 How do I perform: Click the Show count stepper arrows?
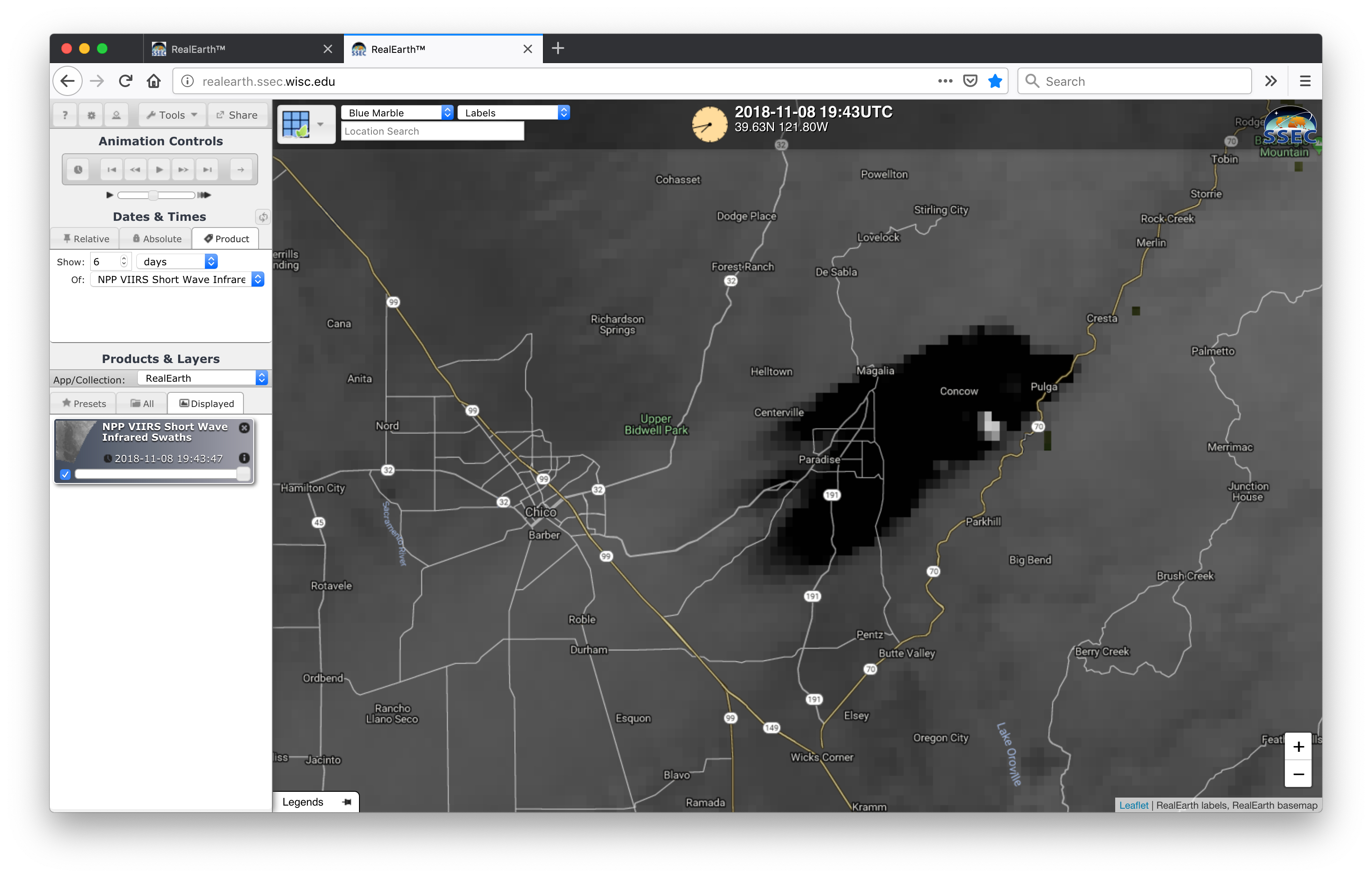(x=124, y=261)
